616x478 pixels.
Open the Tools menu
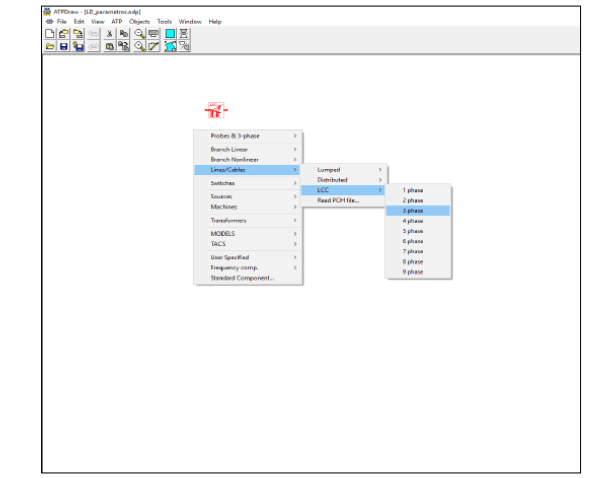coord(166,21)
